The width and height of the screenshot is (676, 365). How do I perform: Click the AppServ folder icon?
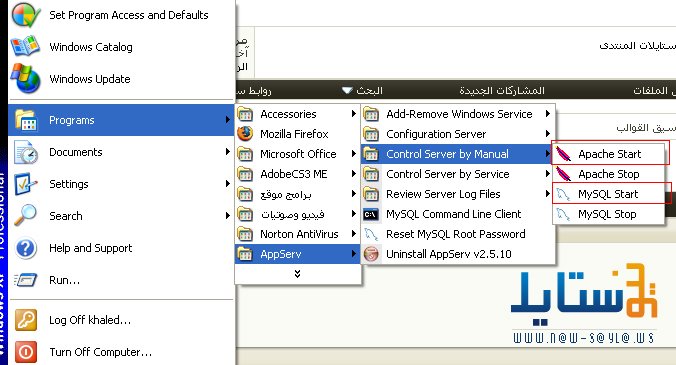point(245,254)
